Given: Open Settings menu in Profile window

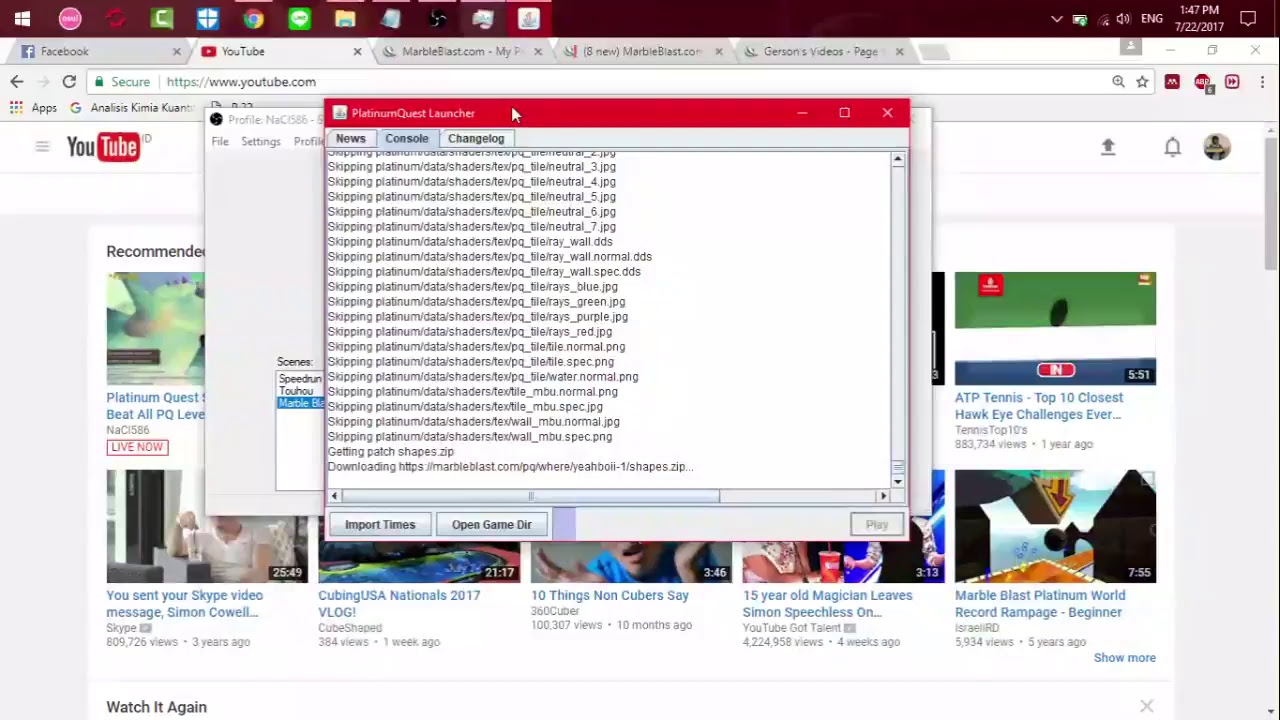Looking at the screenshot, I should tap(260, 142).
